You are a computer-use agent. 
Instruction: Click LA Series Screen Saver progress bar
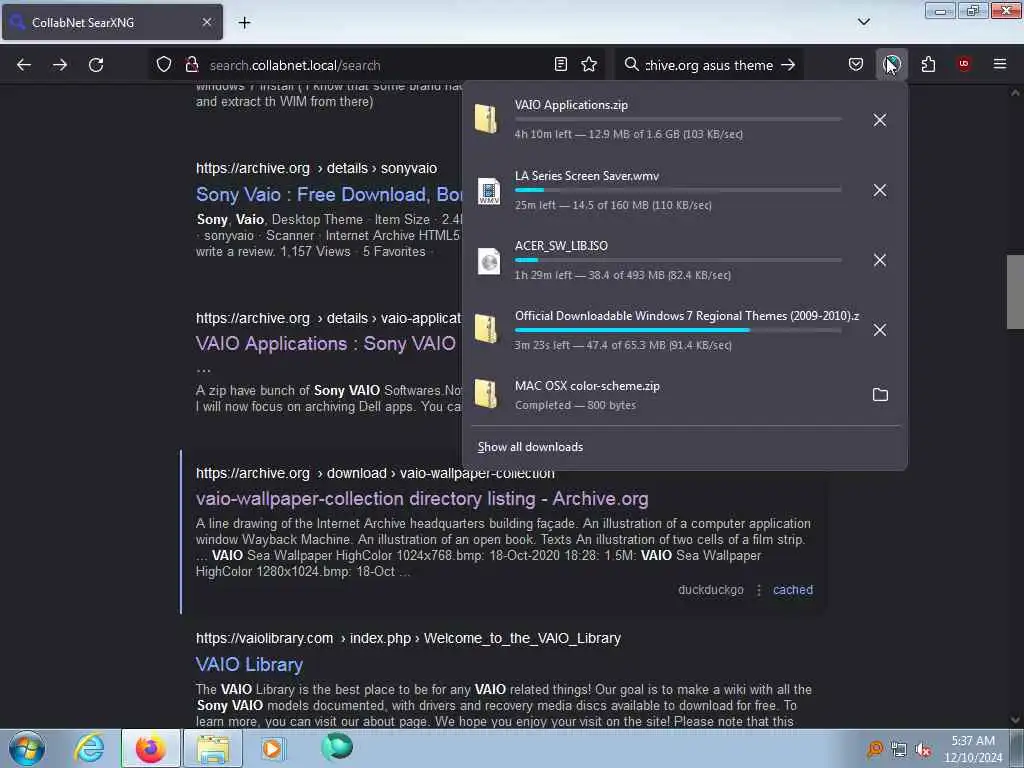point(678,190)
